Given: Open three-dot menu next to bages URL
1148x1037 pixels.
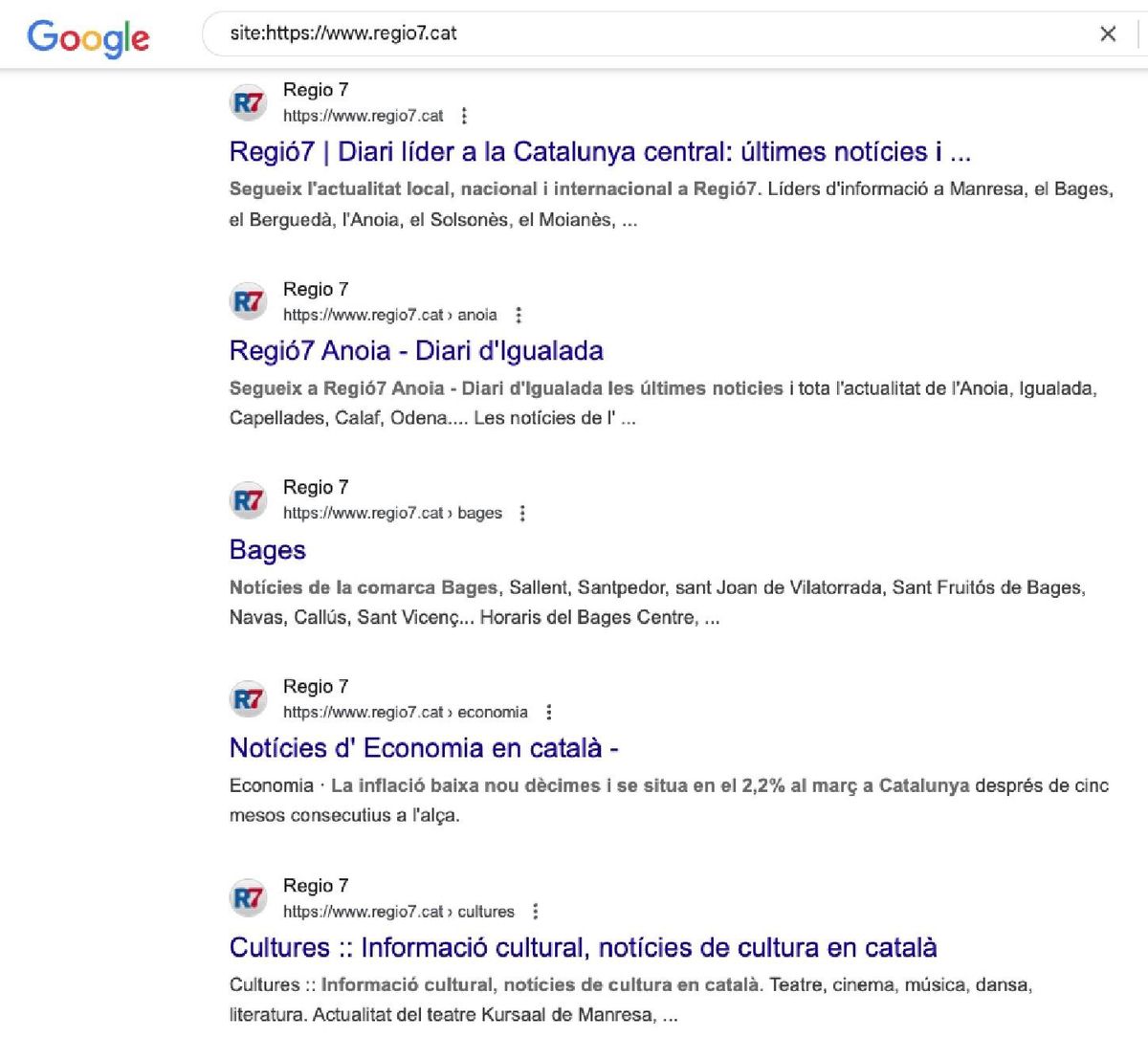Looking at the screenshot, I should [x=522, y=514].
